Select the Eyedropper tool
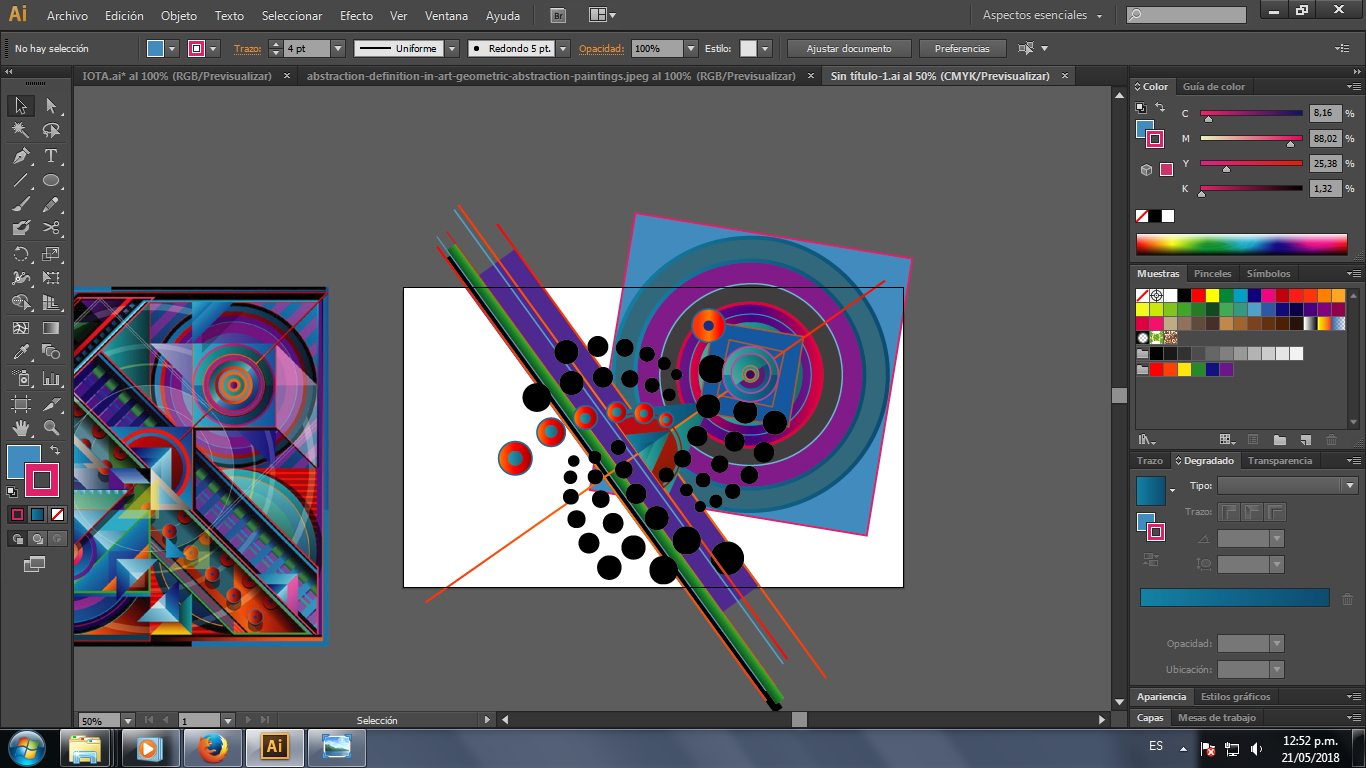Image resolution: width=1366 pixels, height=768 pixels. click(x=21, y=352)
